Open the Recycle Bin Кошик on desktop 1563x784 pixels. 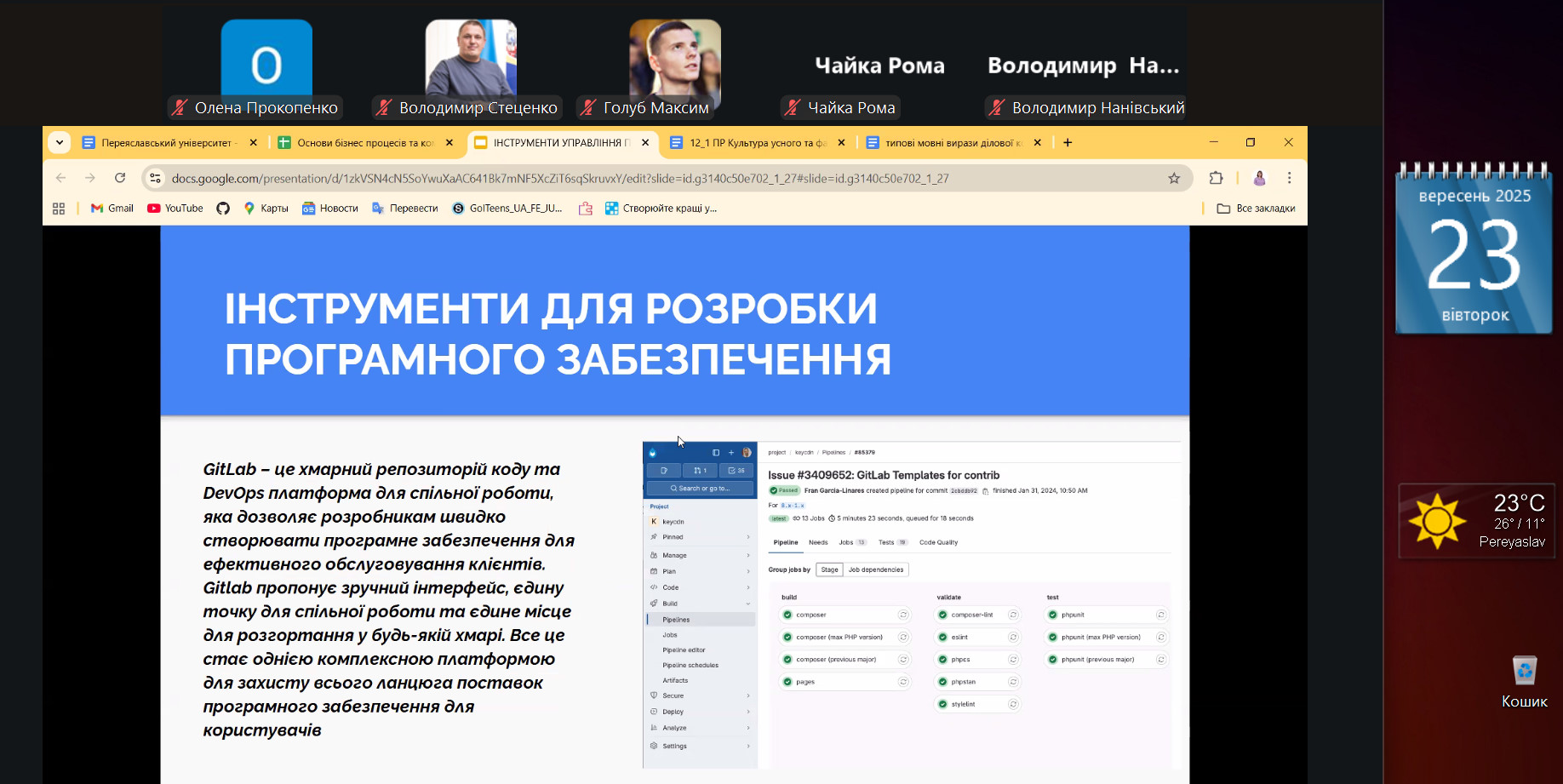tap(1524, 681)
